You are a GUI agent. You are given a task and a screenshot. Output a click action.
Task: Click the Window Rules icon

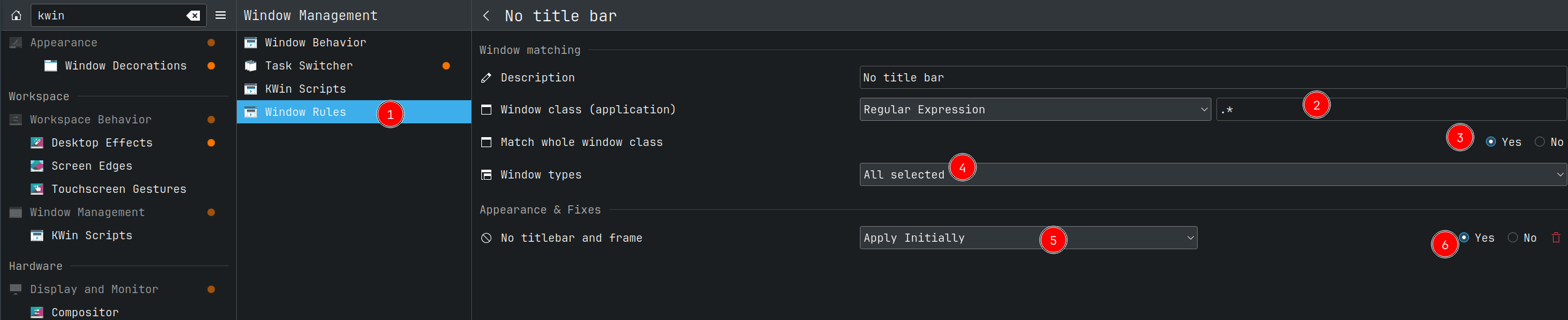tap(251, 112)
